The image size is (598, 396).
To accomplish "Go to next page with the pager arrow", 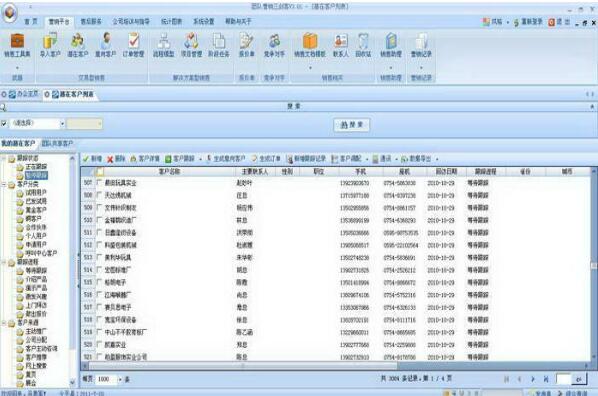I will [x=532, y=379].
